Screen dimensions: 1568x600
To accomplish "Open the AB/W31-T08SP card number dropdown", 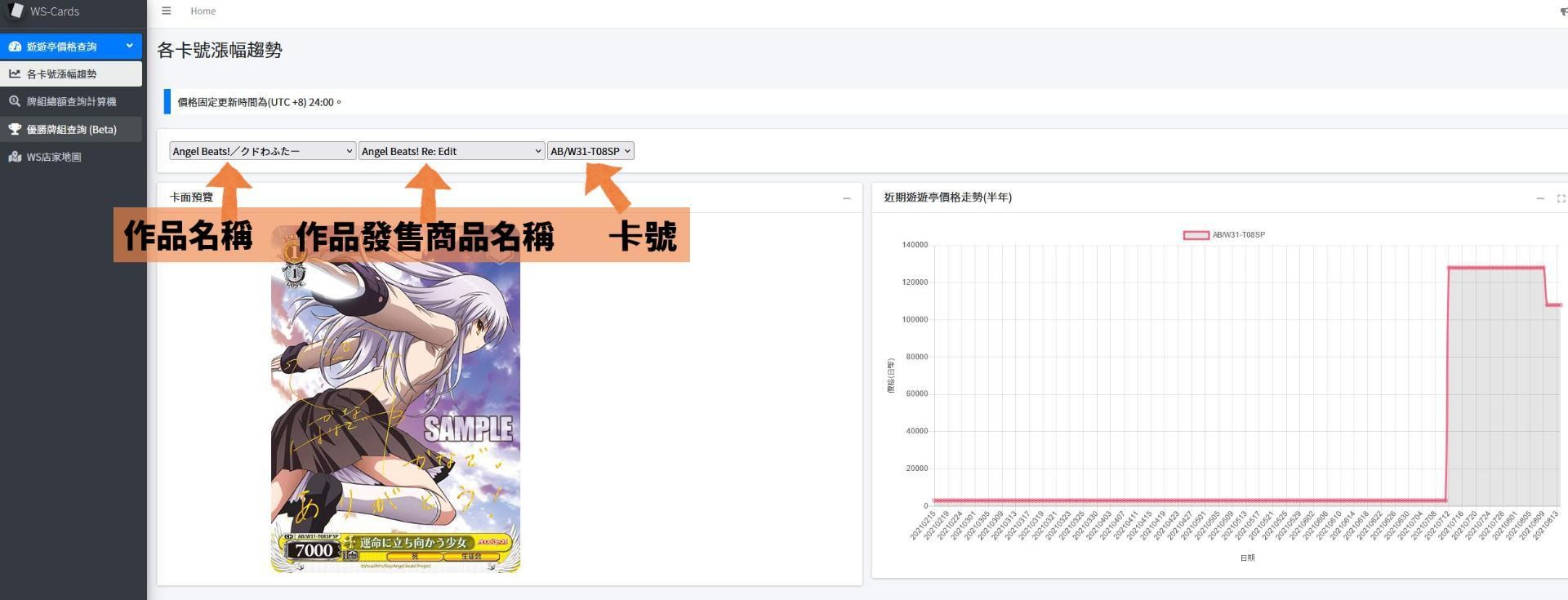I will pos(590,151).
